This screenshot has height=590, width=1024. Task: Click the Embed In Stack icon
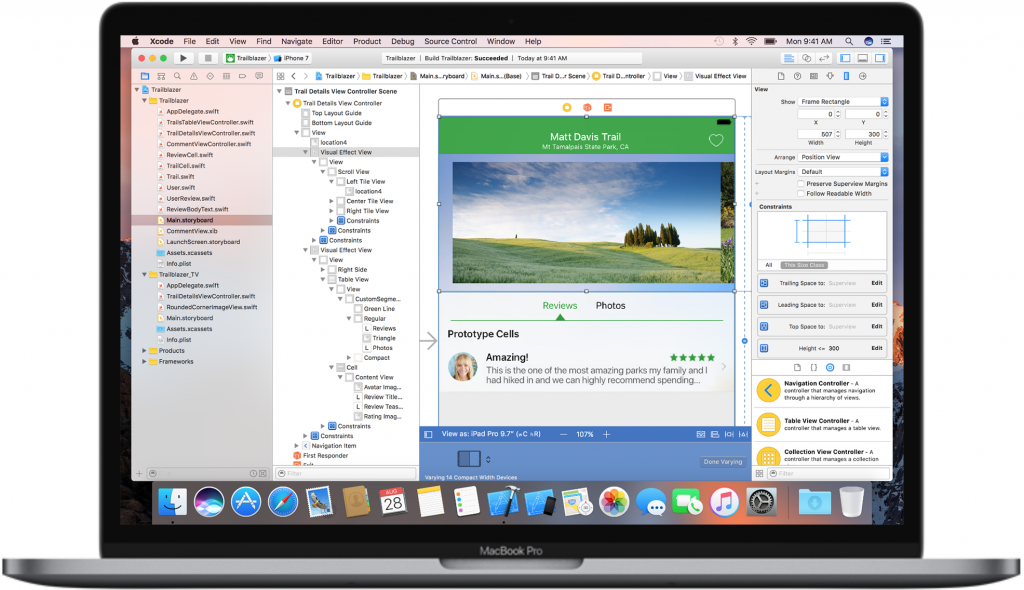tap(701, 434)
